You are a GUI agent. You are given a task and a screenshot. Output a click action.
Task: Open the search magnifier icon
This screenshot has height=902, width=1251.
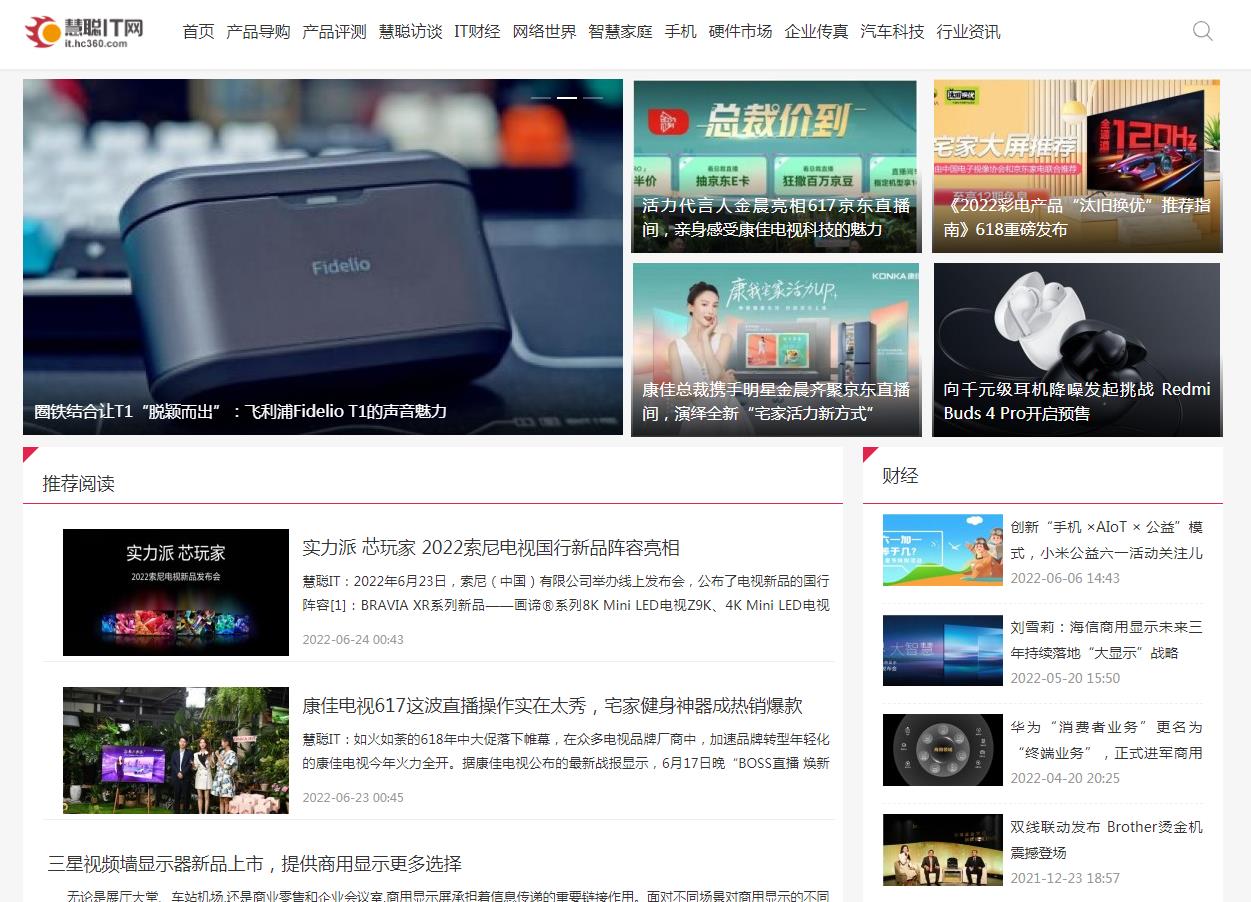[x=1203, y=31]
